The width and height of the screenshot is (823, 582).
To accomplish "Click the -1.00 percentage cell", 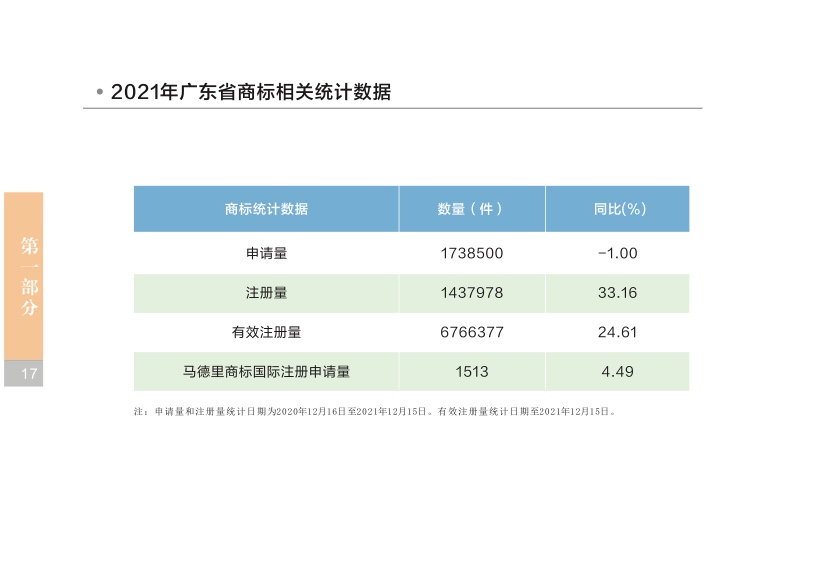I will tap(617, 253).
